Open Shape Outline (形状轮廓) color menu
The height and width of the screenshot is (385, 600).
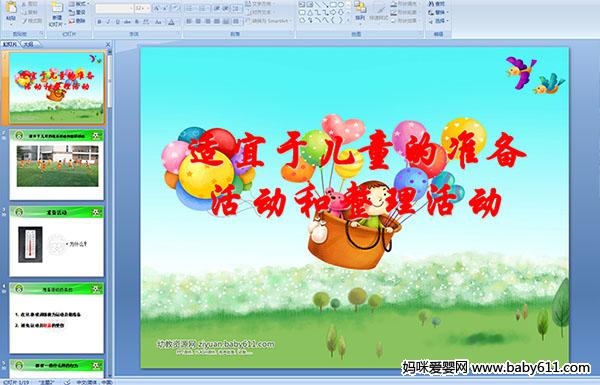coord(406,13)
